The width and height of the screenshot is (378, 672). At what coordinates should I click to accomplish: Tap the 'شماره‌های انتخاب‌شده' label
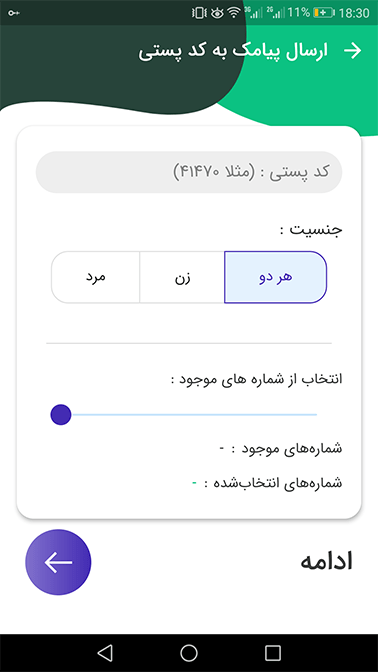click(273, 484)
